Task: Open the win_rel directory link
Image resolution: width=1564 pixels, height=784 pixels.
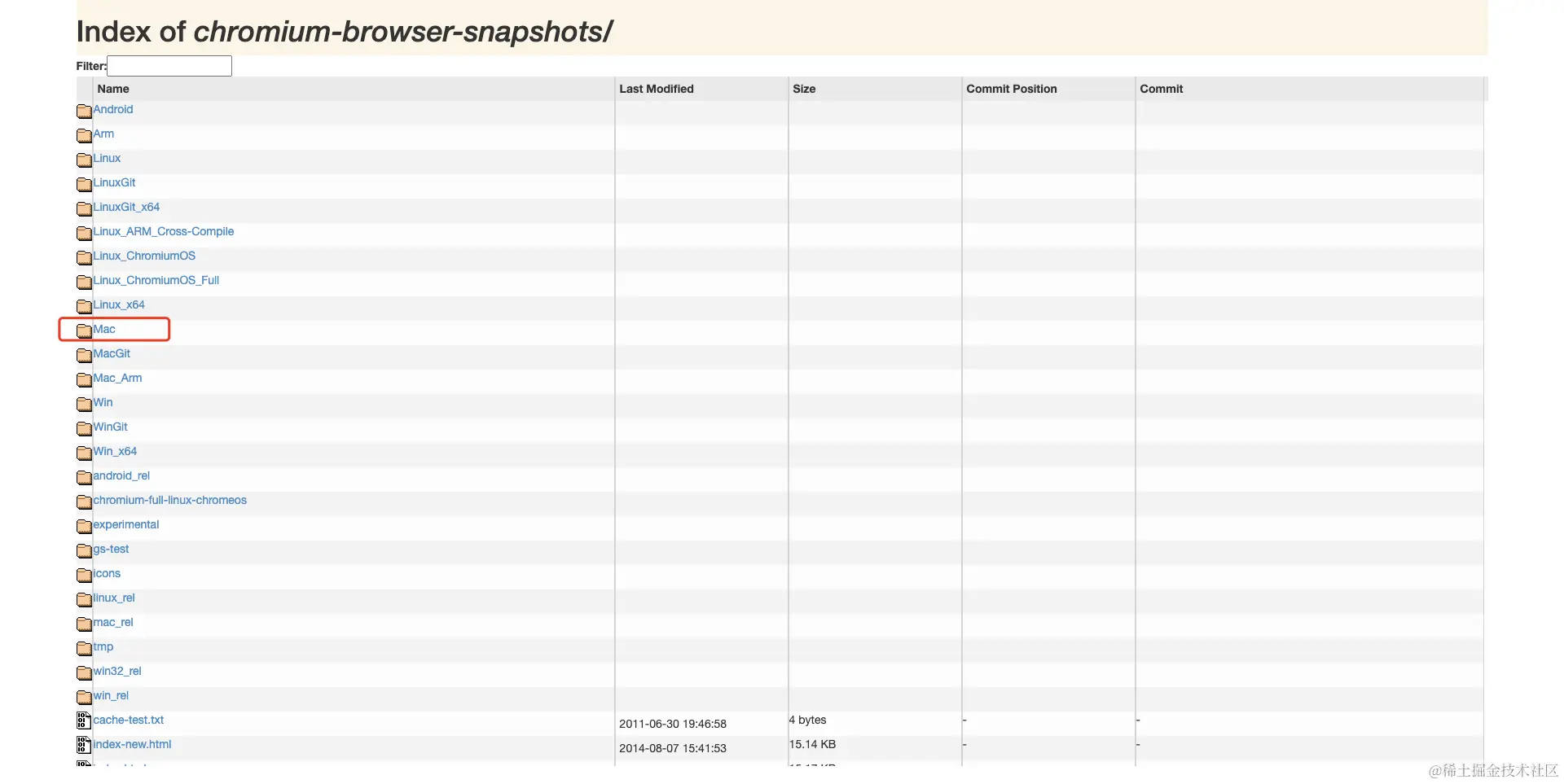Action: (x=111, y=695)
